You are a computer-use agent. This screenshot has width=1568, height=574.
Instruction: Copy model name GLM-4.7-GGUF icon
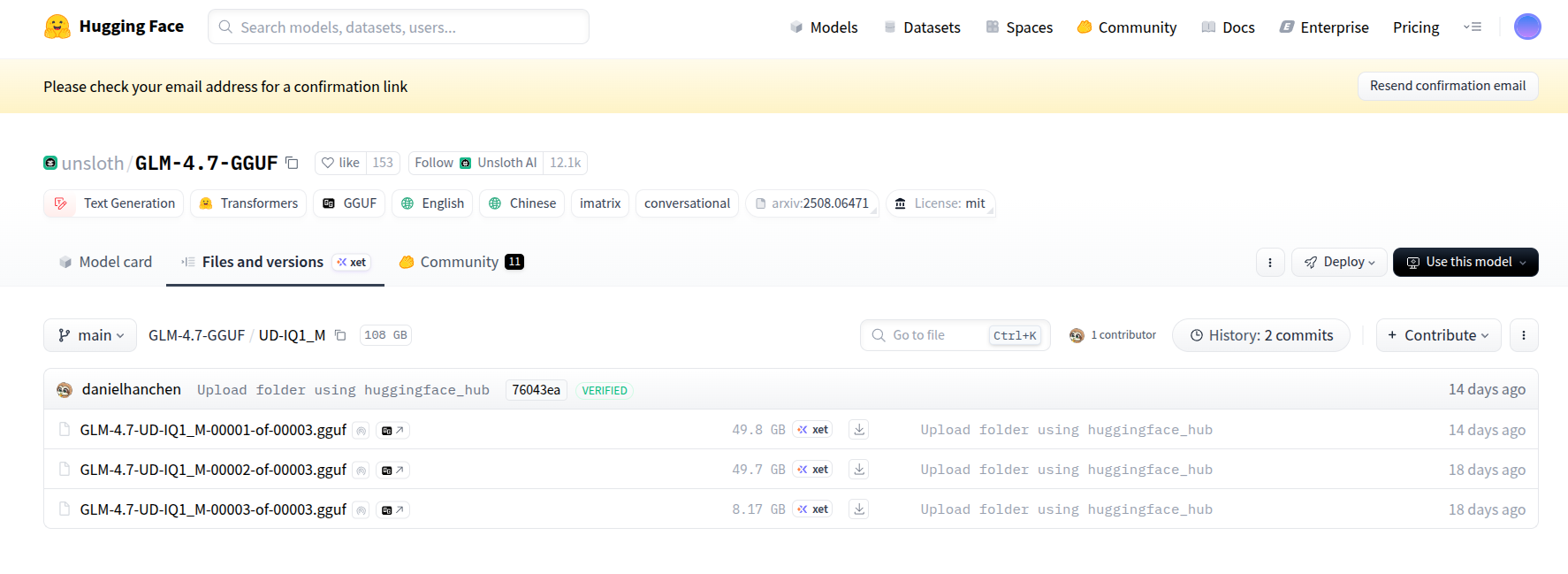(x=292, y=163)
